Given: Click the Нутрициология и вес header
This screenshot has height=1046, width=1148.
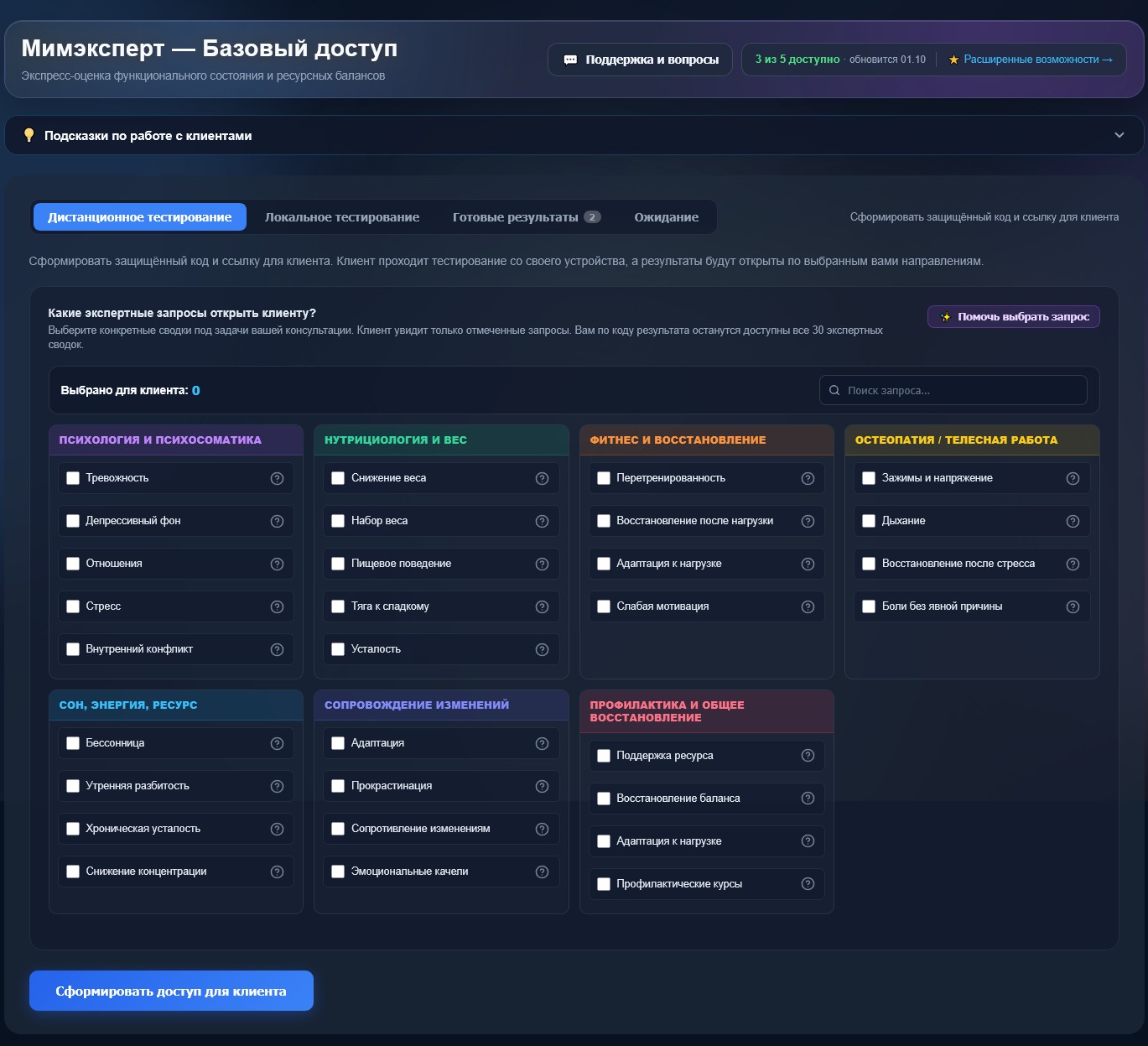Looking at the screenshot, I should pos(441,440).
